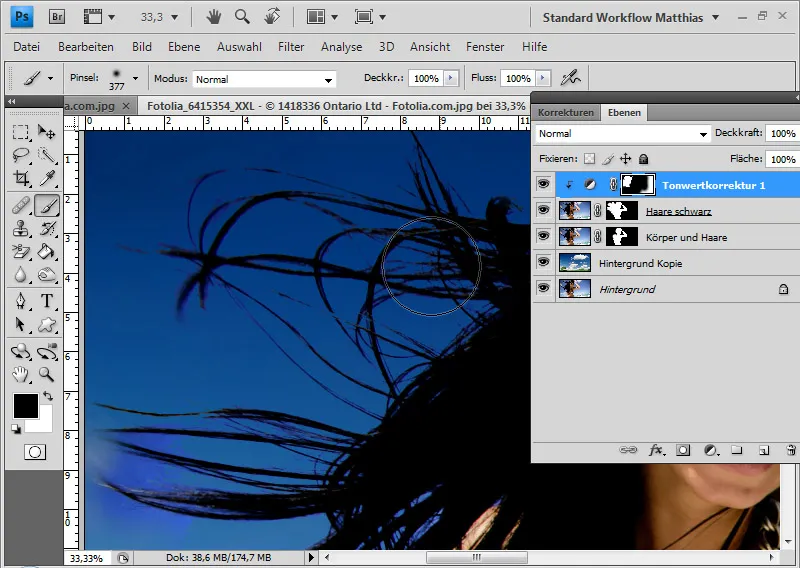Select the Blur tool
Image resolution: width=800 pixels, height=568 pixels.
21,275
